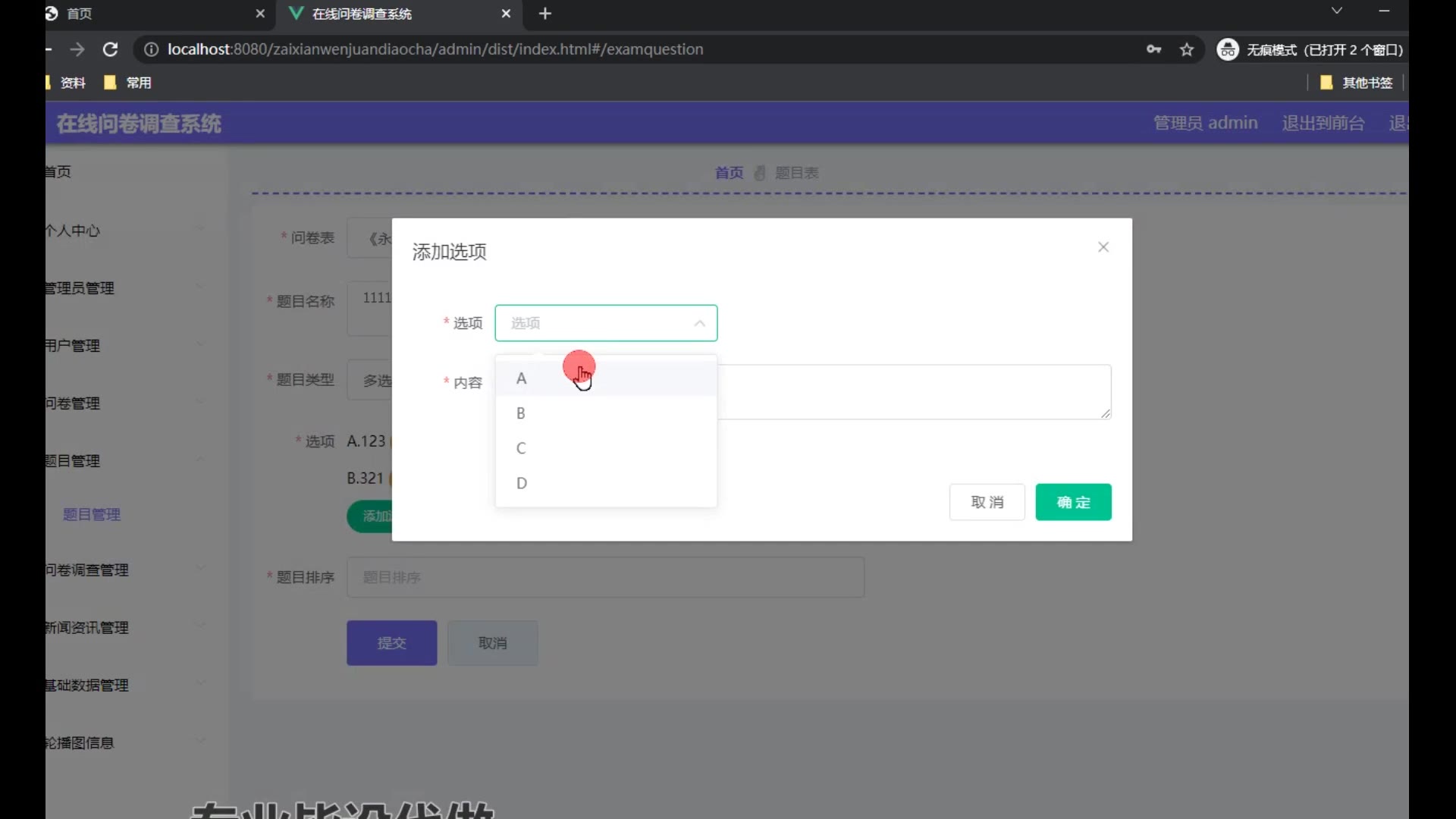Click the 内容 text area

913,392
